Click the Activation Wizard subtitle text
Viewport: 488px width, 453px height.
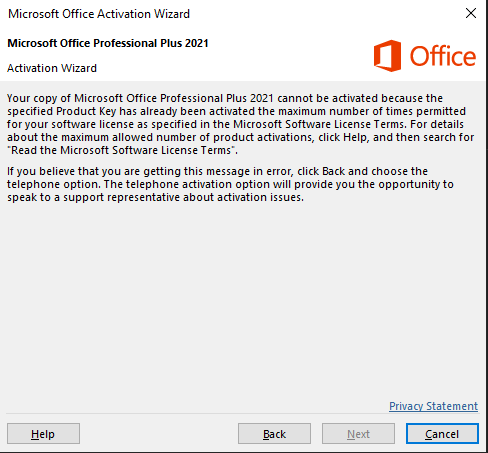[x=52, y=68]
